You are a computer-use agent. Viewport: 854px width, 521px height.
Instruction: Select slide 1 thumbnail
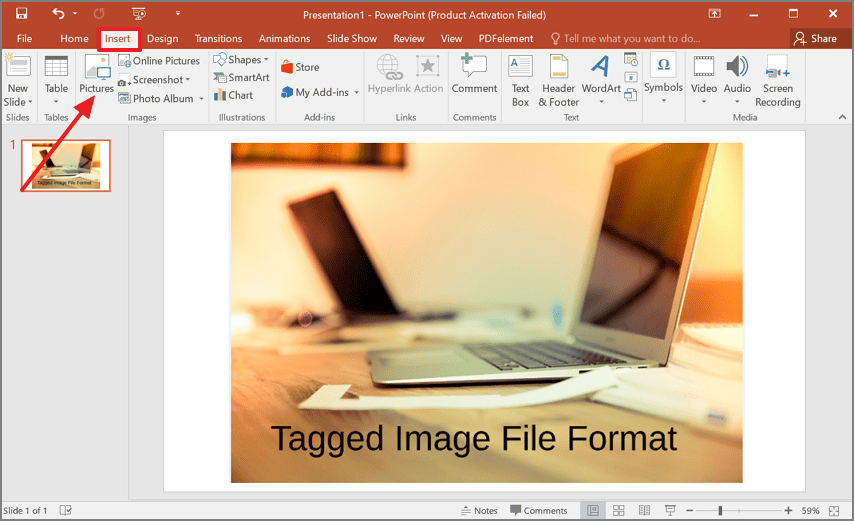coord(66,166)
